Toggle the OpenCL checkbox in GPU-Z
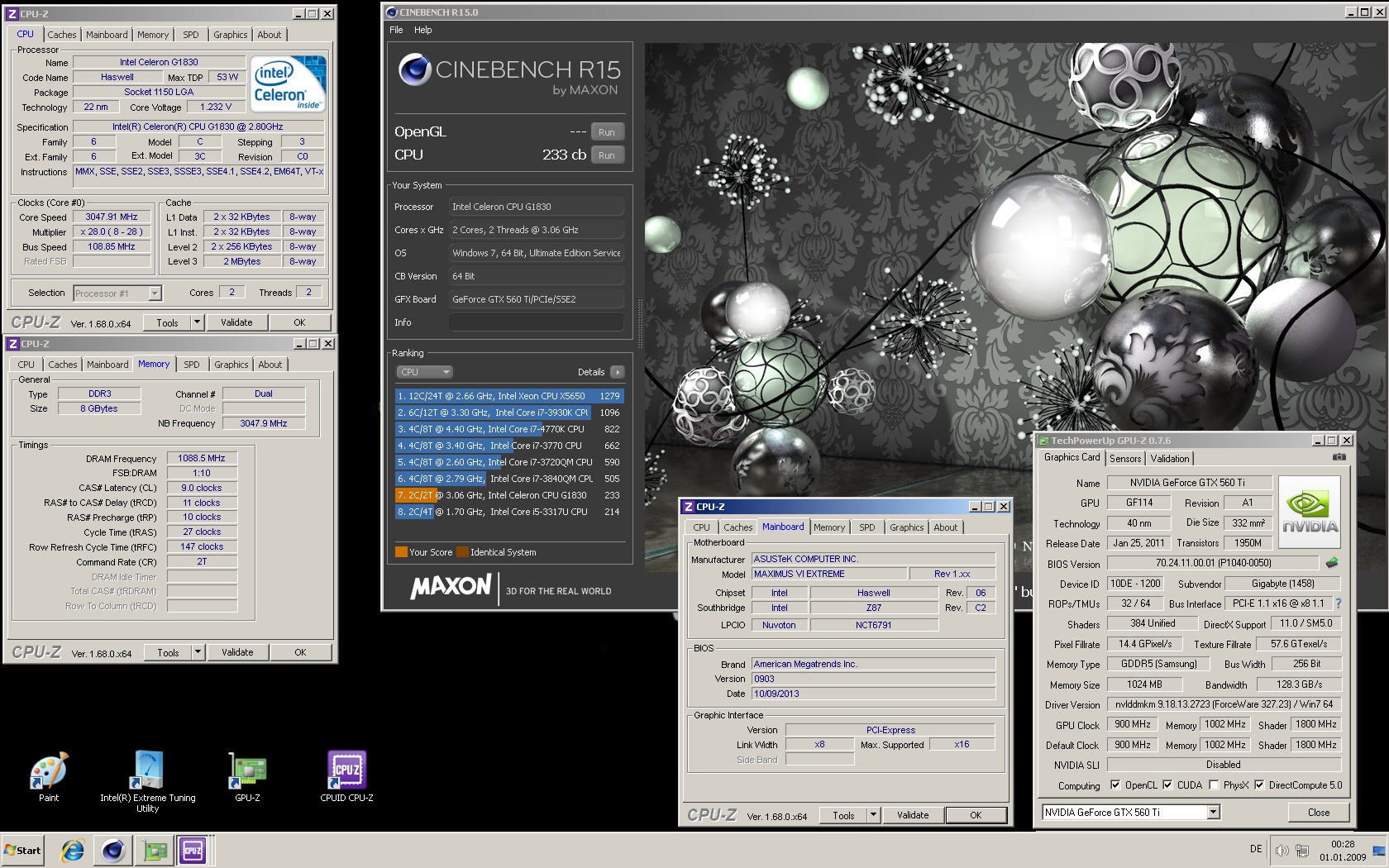This screenshot has height=868, width=1389. pos(1115,785)
